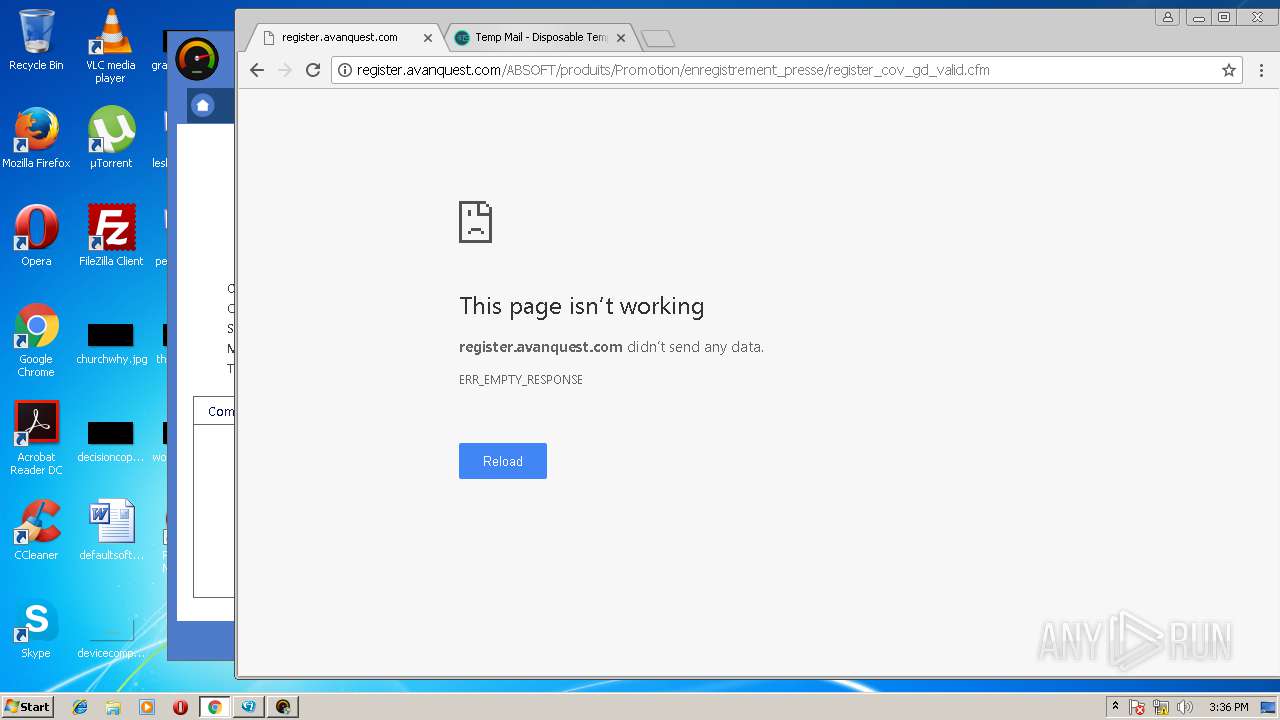This screenshot has width=1280, height=720.
Task: Close the Temp Mail tab
Action: click(x=621, y=38)
